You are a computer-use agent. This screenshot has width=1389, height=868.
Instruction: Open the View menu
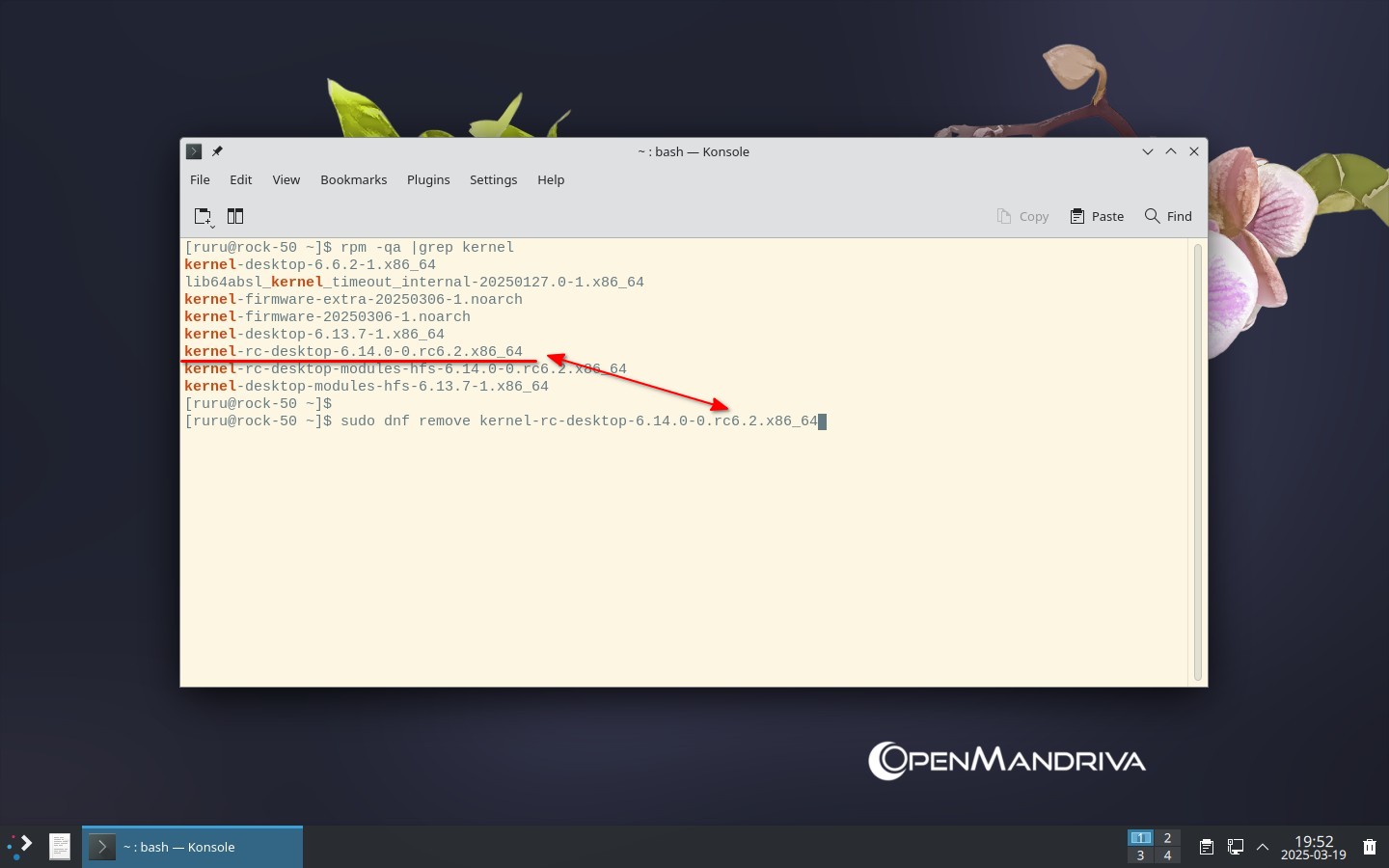tap(286, 179)
